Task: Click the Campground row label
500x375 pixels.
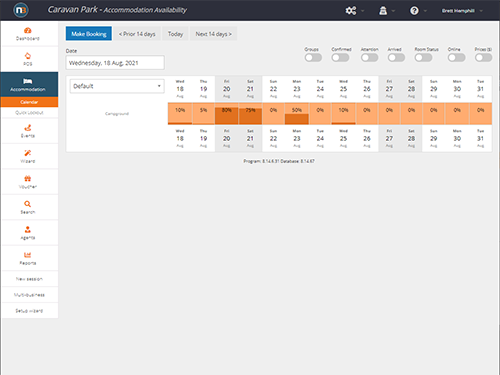Action: pos(117,114)
